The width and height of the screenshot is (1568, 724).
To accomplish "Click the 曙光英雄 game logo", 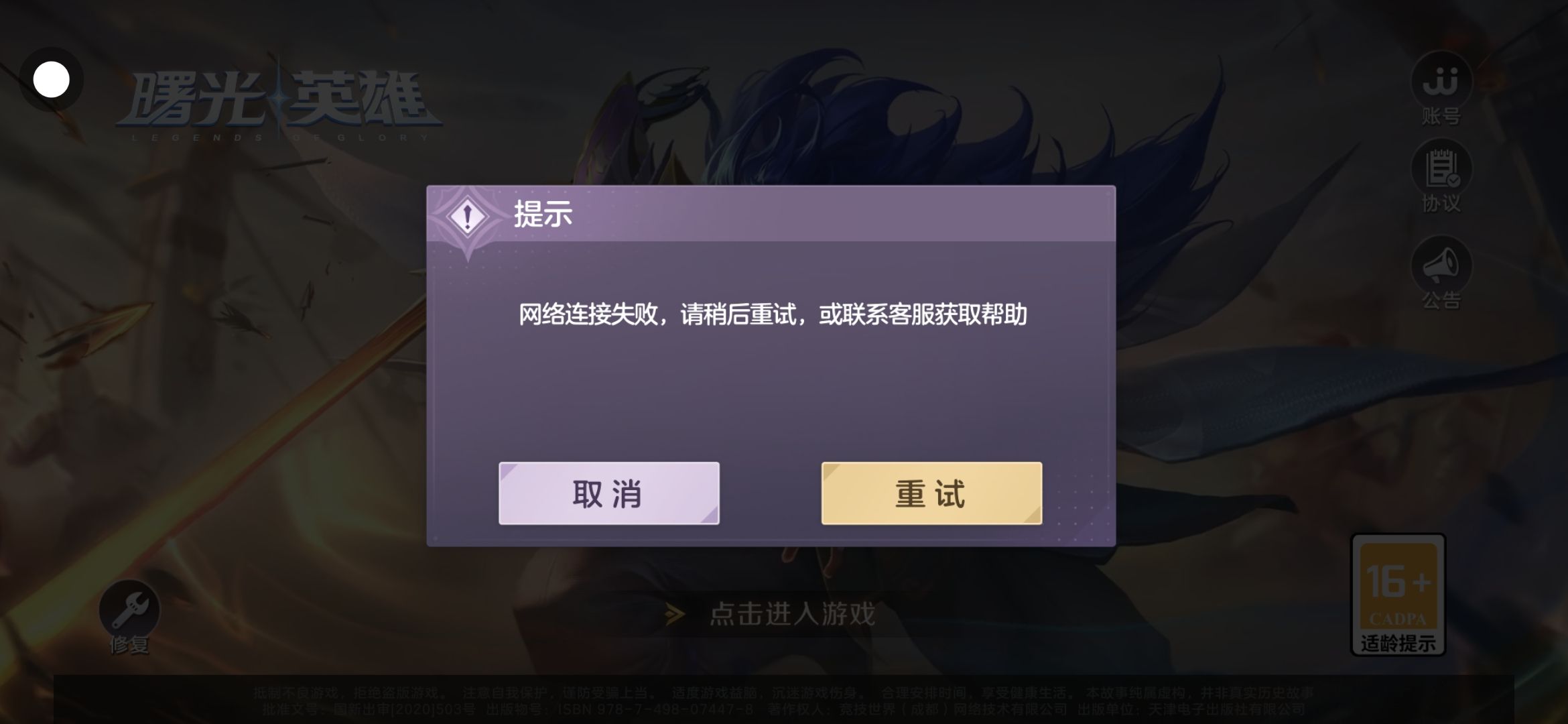I will click(279, 103).
